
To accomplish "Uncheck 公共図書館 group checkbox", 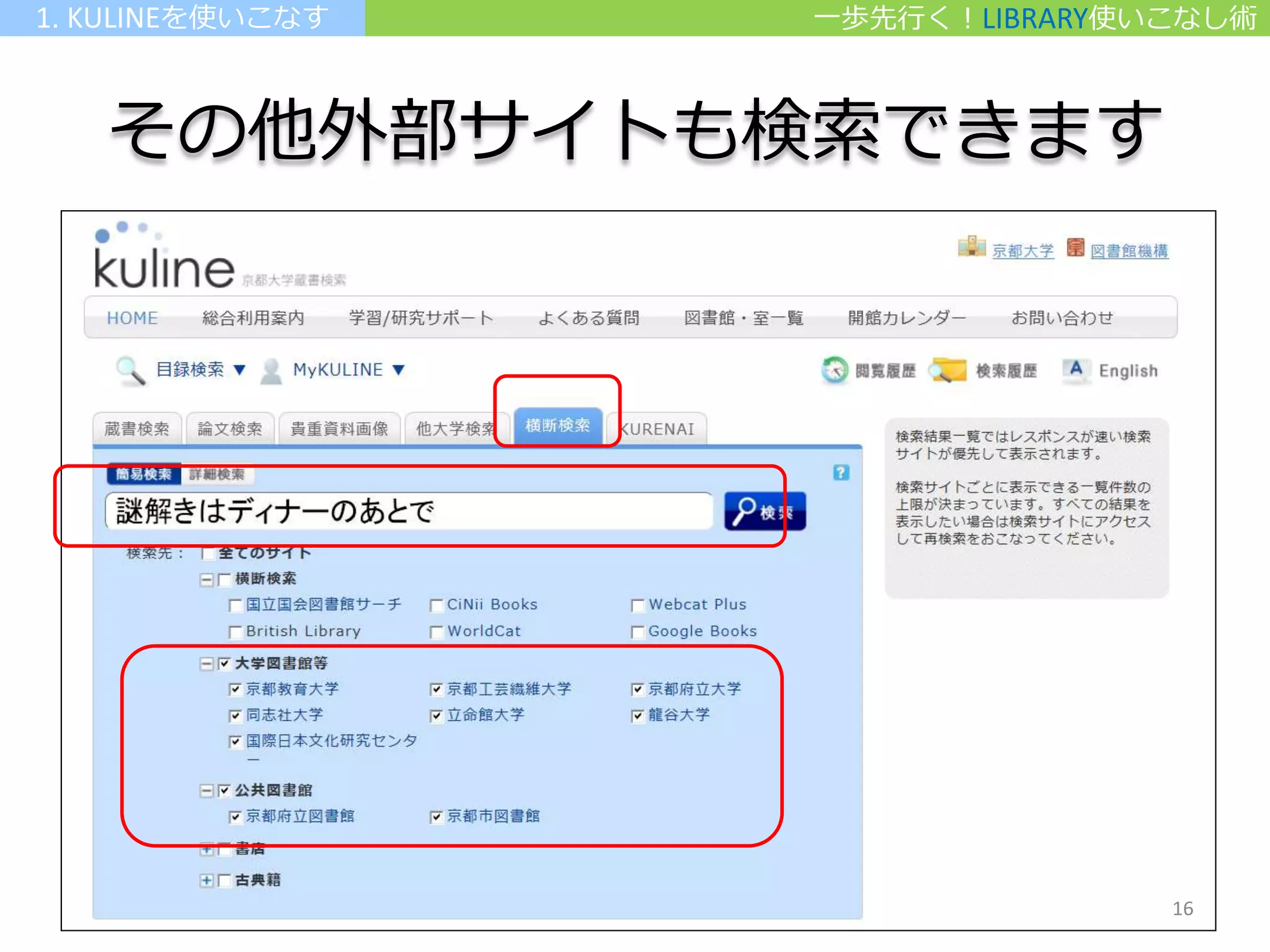I will point(224,791).
